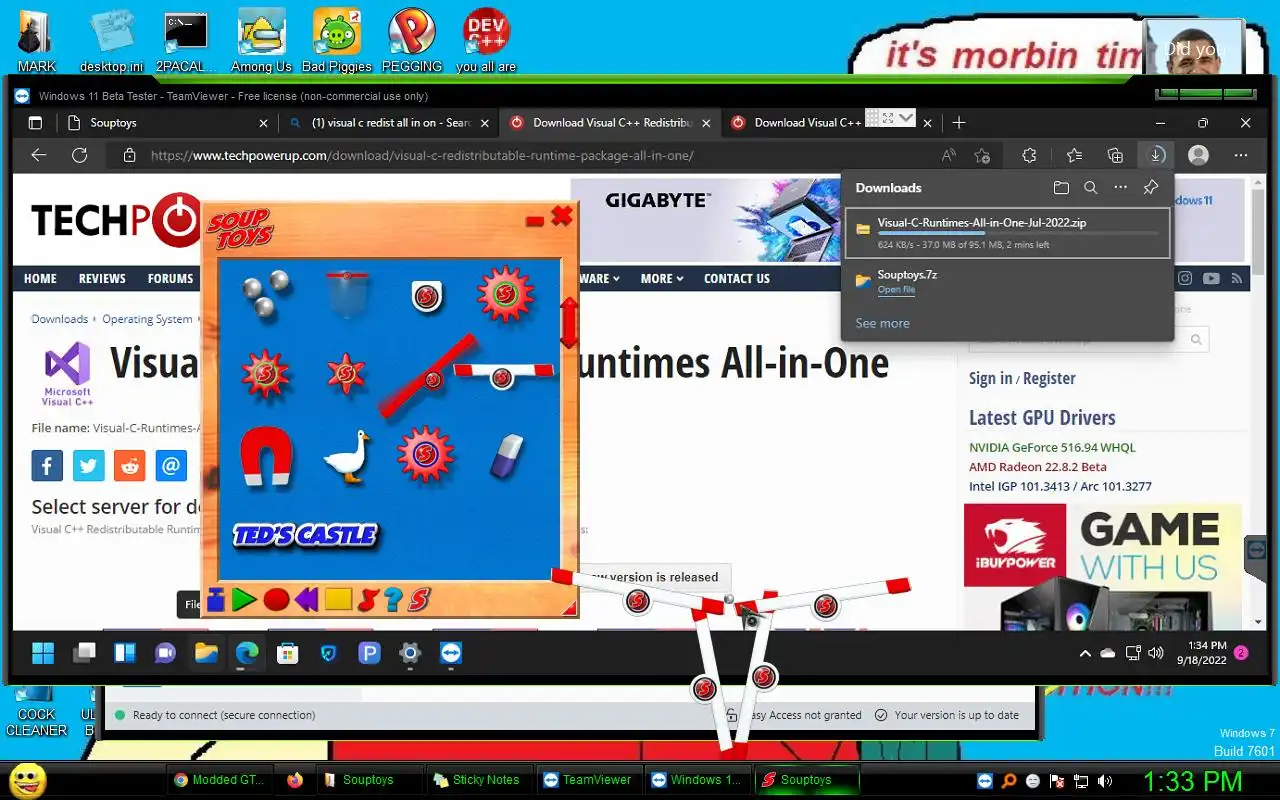Click the yellow square stop button

pyautogui.click(x=338, y=599)
